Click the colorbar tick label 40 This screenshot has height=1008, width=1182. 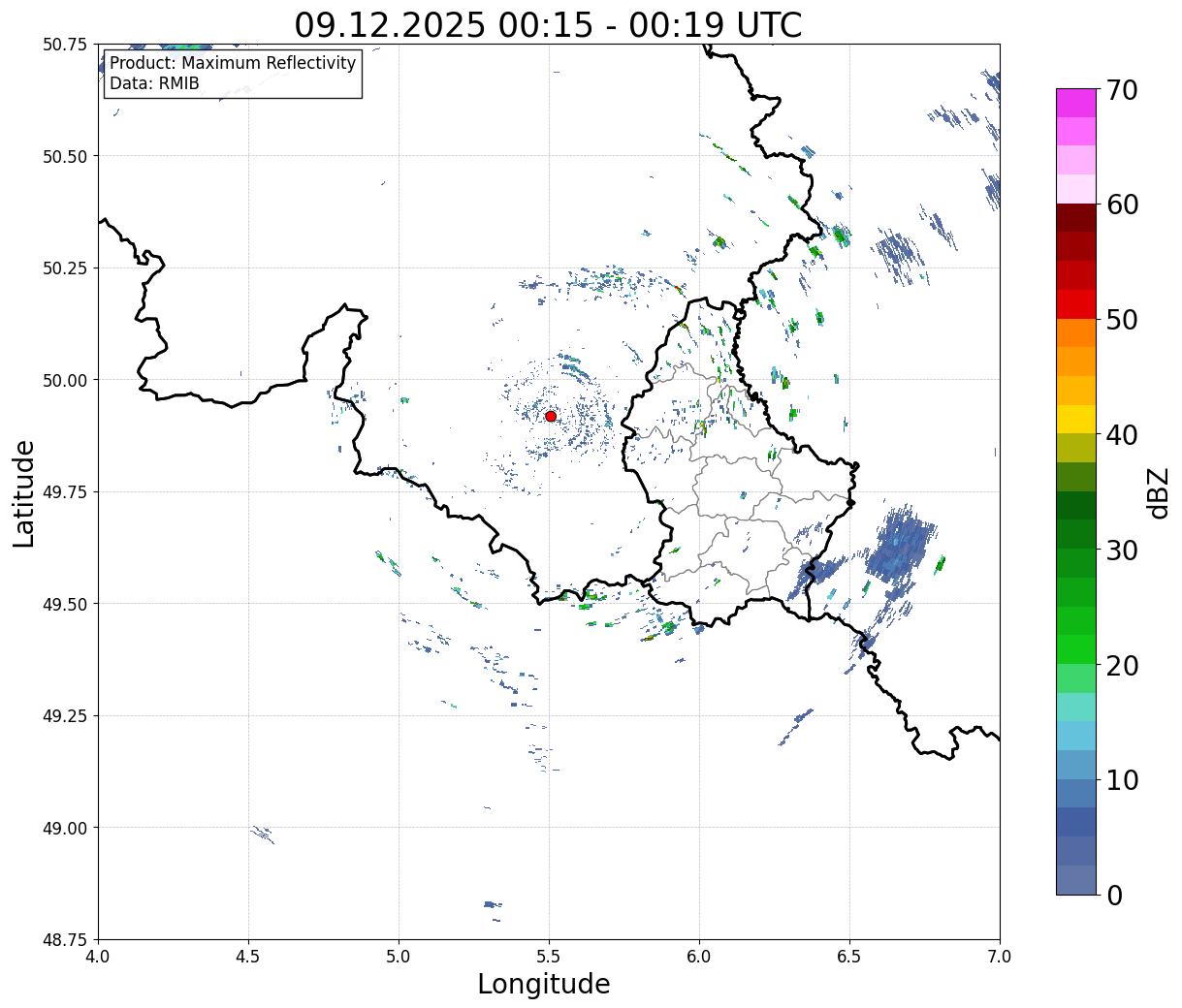[x=1122, y=434]
